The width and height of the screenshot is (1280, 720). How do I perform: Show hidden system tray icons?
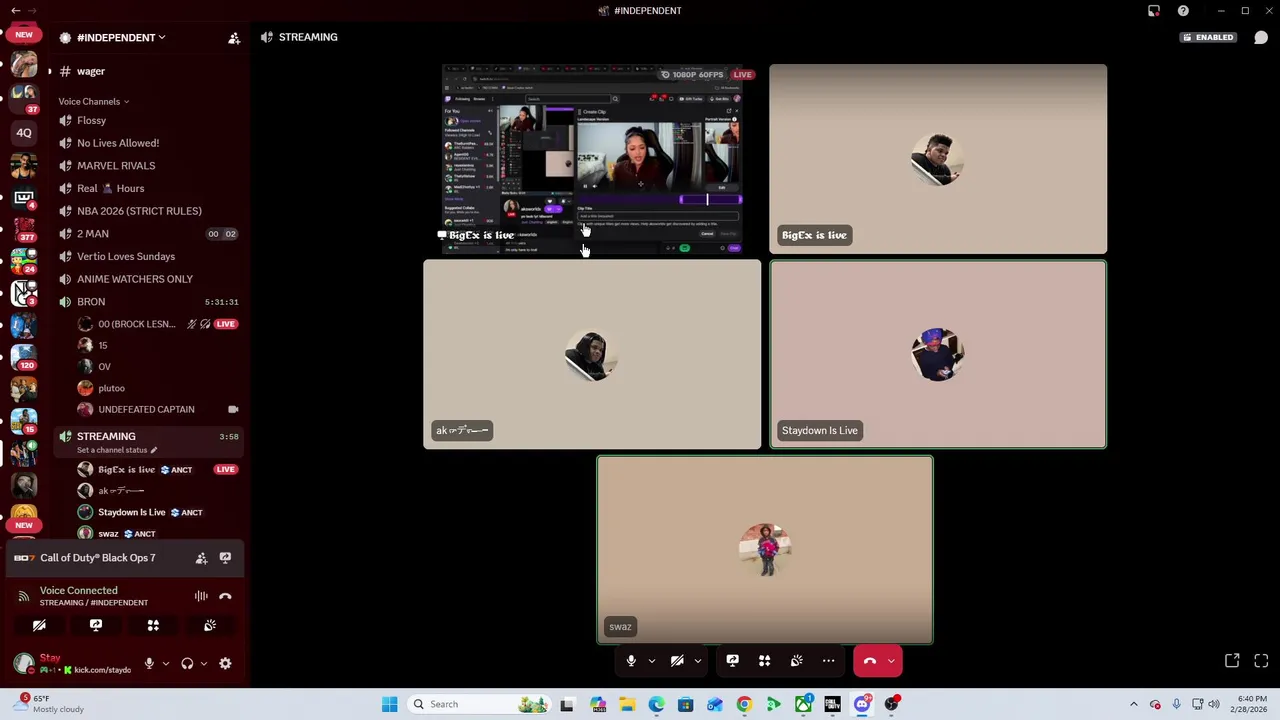point(1133,704)
